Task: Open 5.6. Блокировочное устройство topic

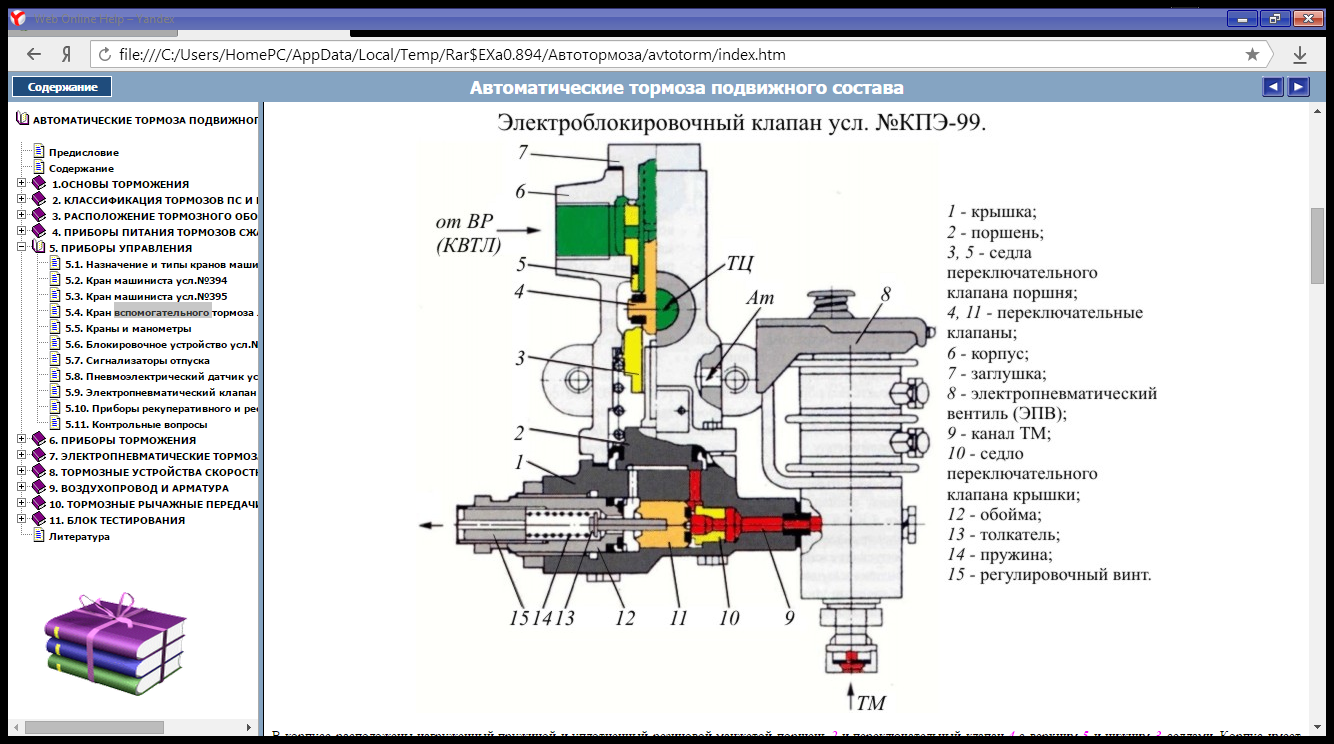Action: point(162,344)
